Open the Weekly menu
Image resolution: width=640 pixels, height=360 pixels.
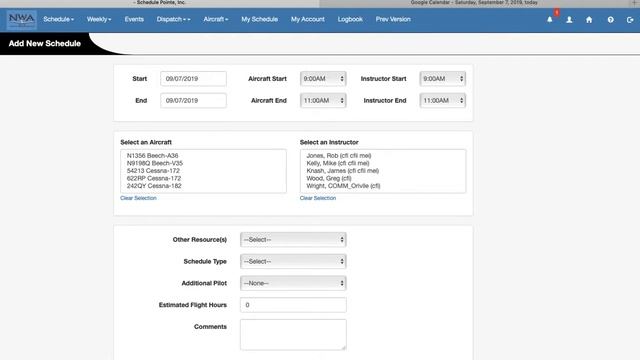click(99, 19)
